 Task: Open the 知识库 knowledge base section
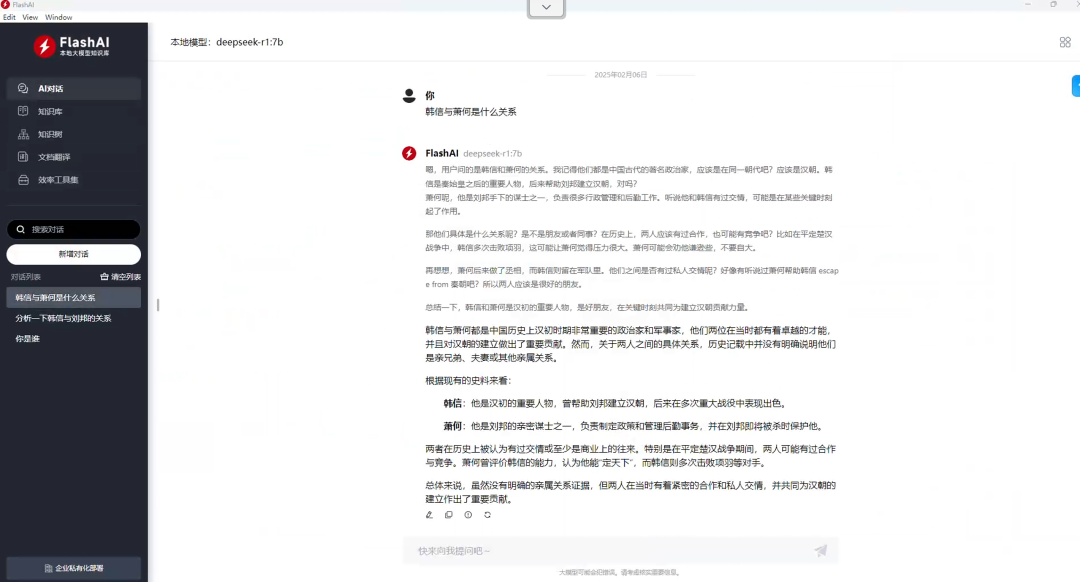(74, 112)
